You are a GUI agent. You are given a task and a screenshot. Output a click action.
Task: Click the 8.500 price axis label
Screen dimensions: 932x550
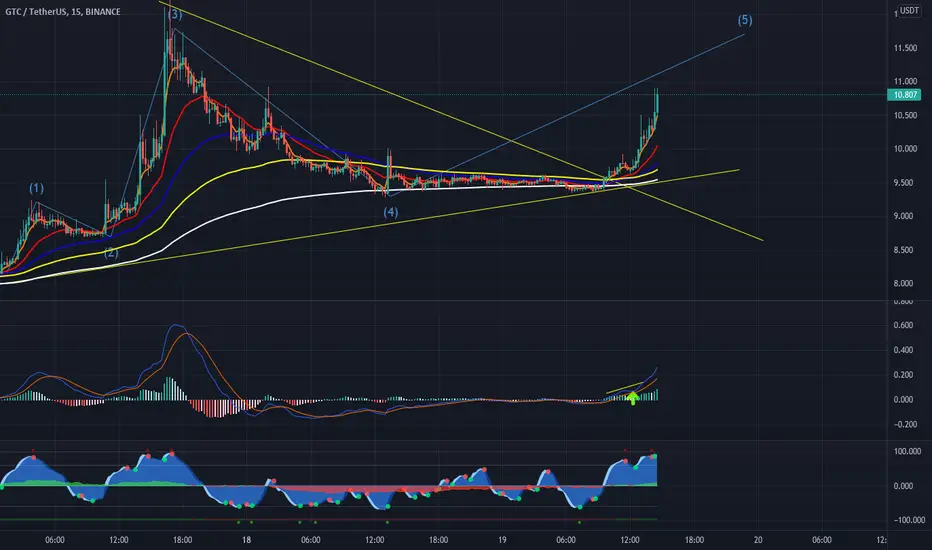(905, 250)
